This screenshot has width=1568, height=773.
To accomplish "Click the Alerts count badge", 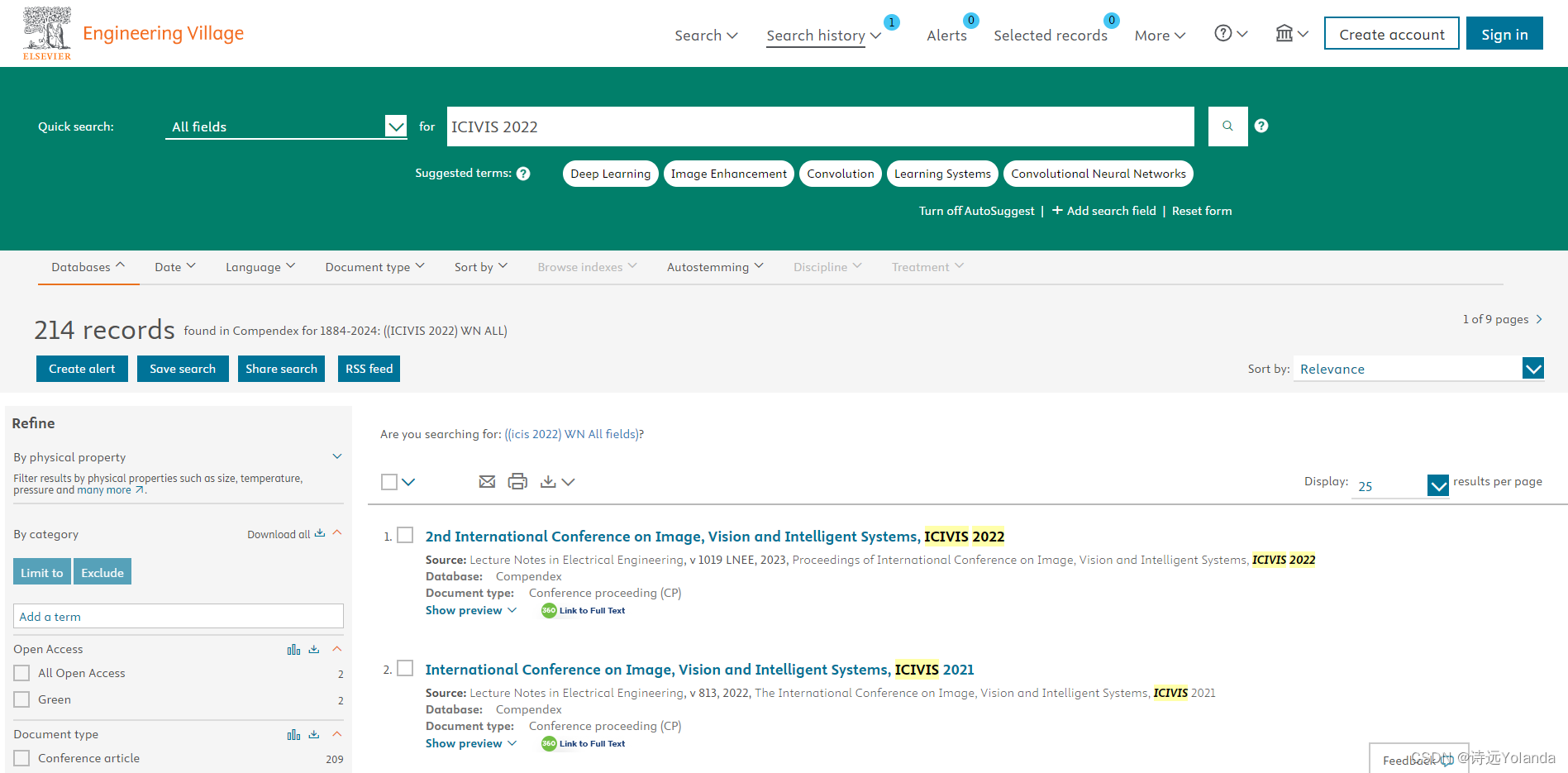I will pyautogui.click(x=971, y=20).
